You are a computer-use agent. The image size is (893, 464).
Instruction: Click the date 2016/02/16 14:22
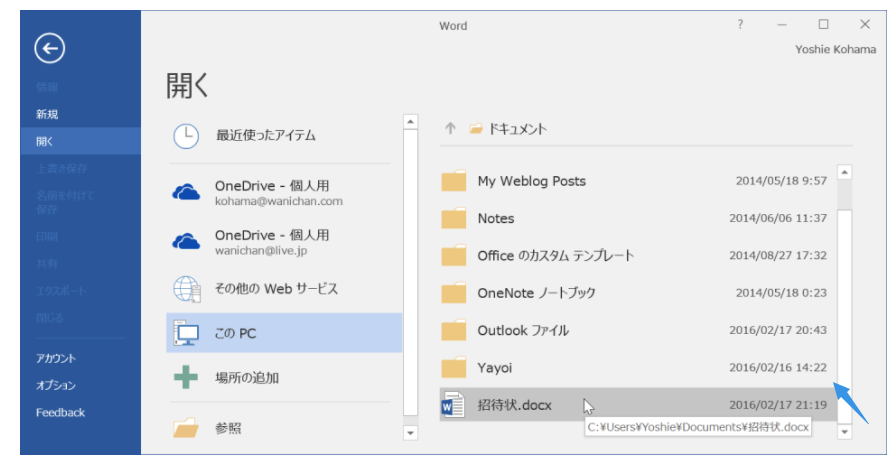click(778, 368)
